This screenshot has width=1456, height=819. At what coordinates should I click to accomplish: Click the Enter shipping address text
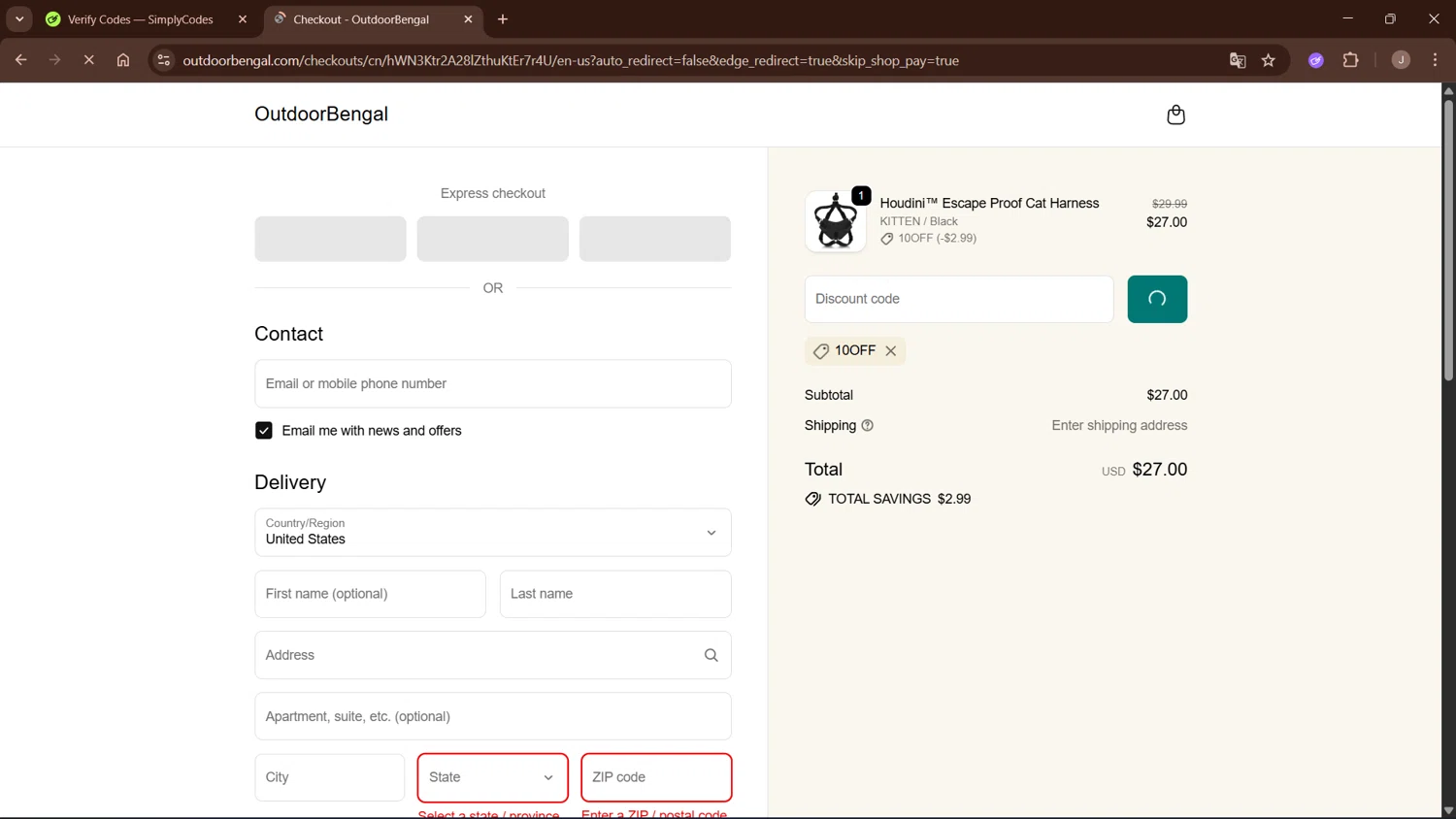pos(1119,425)
